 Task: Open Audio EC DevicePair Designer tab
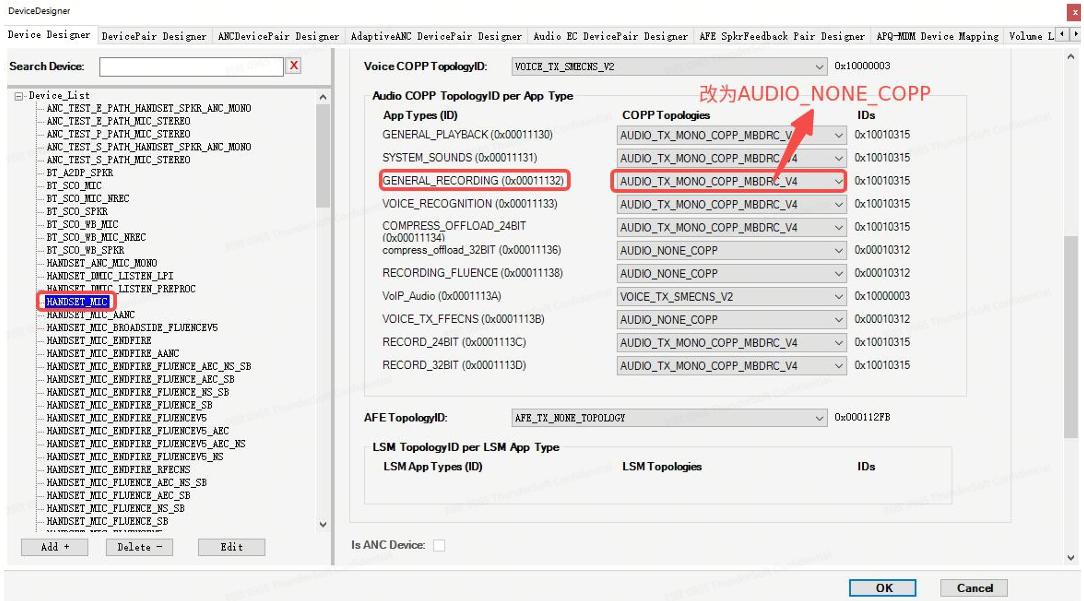610,36
